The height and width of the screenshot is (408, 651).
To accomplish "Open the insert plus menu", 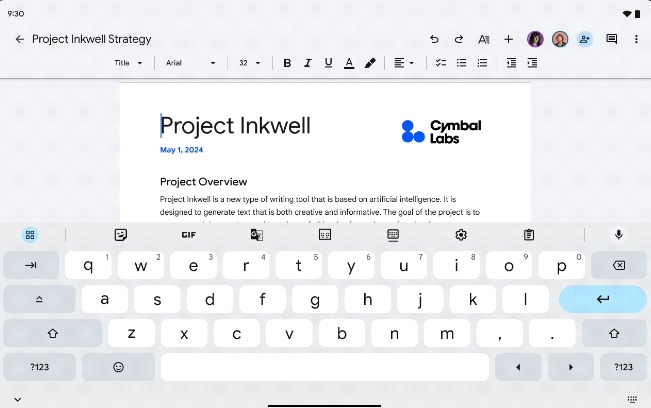I will click(509, 39).
